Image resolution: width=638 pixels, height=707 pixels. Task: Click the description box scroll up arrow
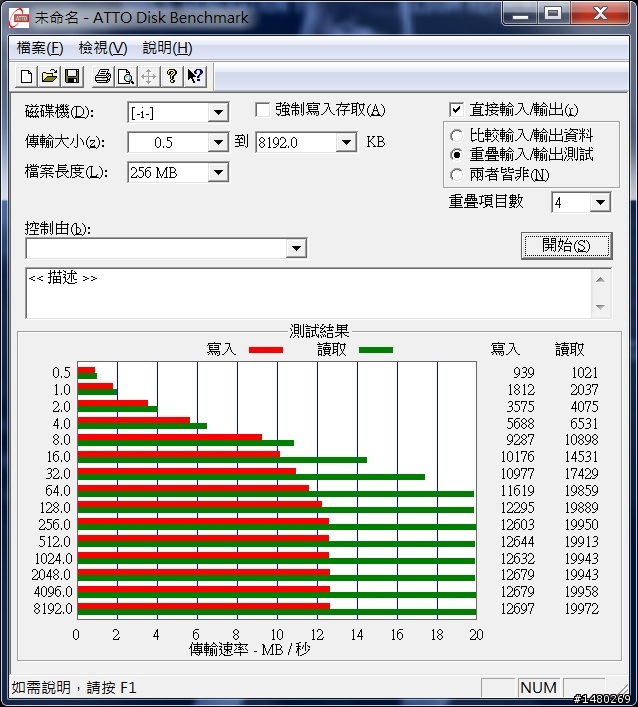pyautogui.click(x=600, y=280)
